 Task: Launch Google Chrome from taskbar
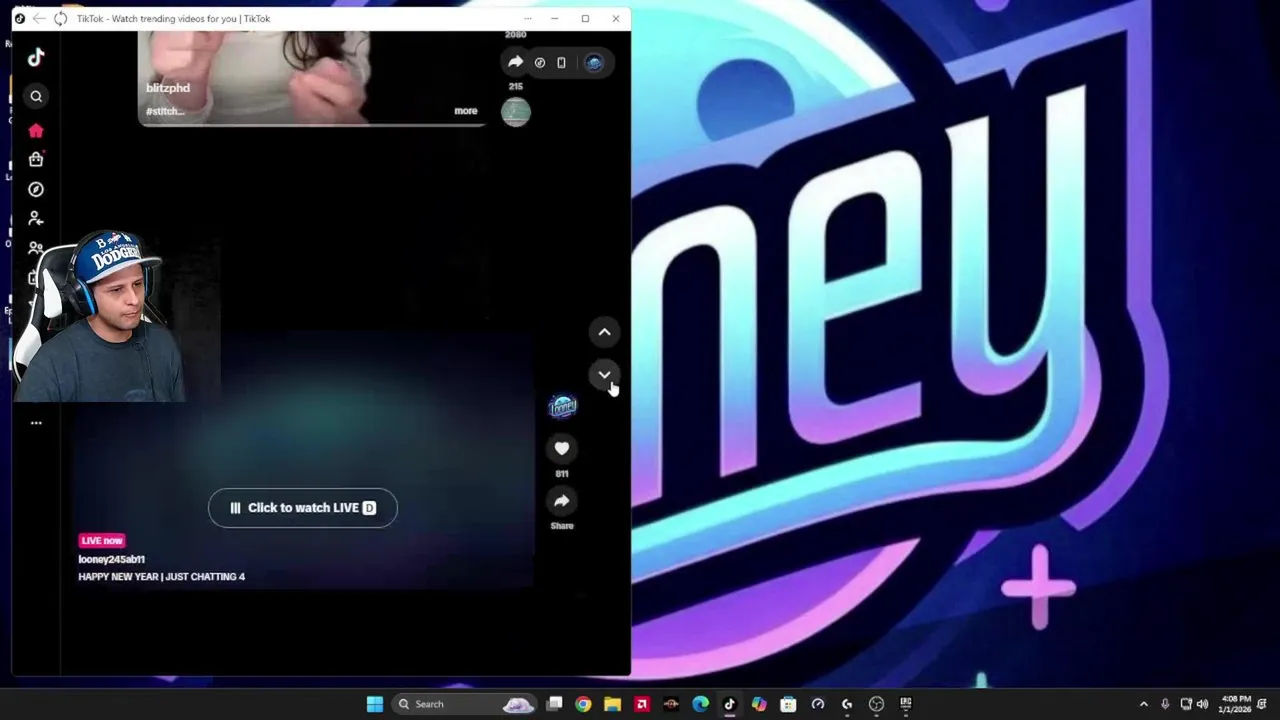pos(583,704)
